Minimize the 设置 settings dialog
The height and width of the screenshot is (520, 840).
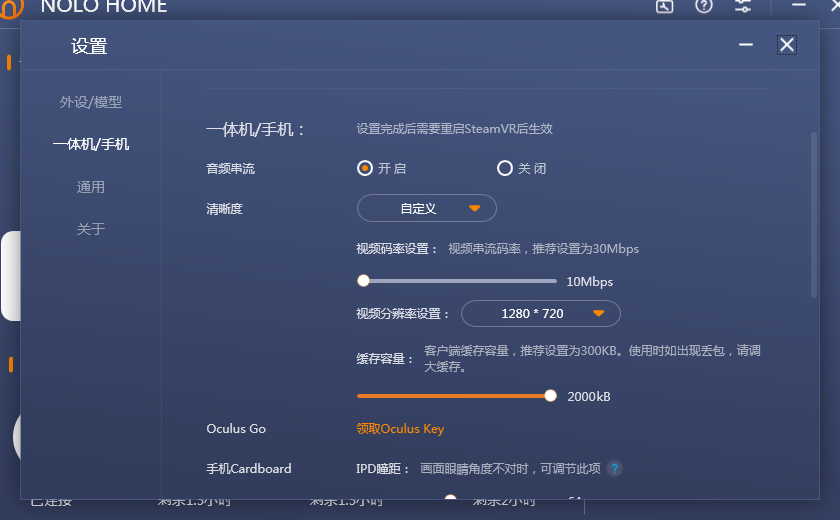tap(745, 45)
